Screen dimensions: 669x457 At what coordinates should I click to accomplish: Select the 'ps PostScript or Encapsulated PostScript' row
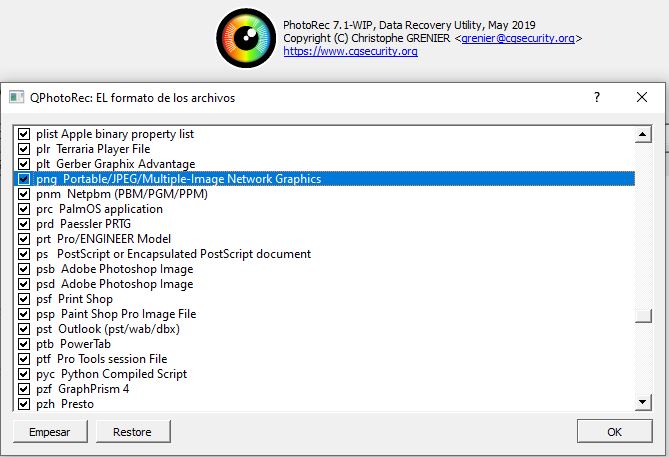tap(324, 254)
